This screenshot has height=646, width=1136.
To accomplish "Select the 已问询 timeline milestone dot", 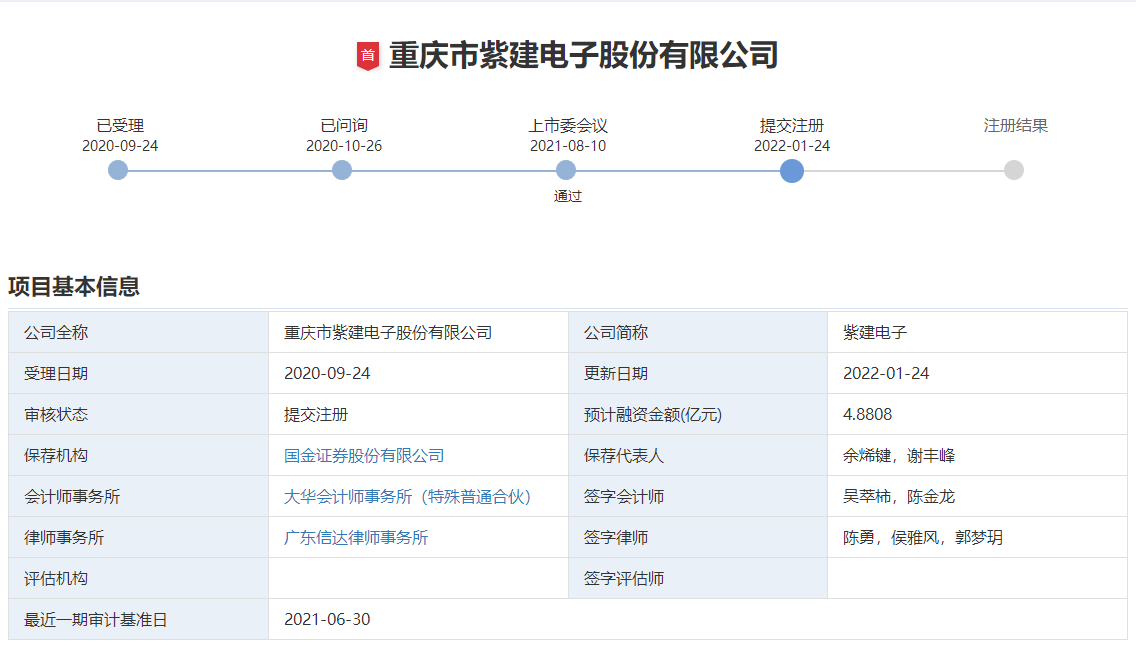I will 342,170.
